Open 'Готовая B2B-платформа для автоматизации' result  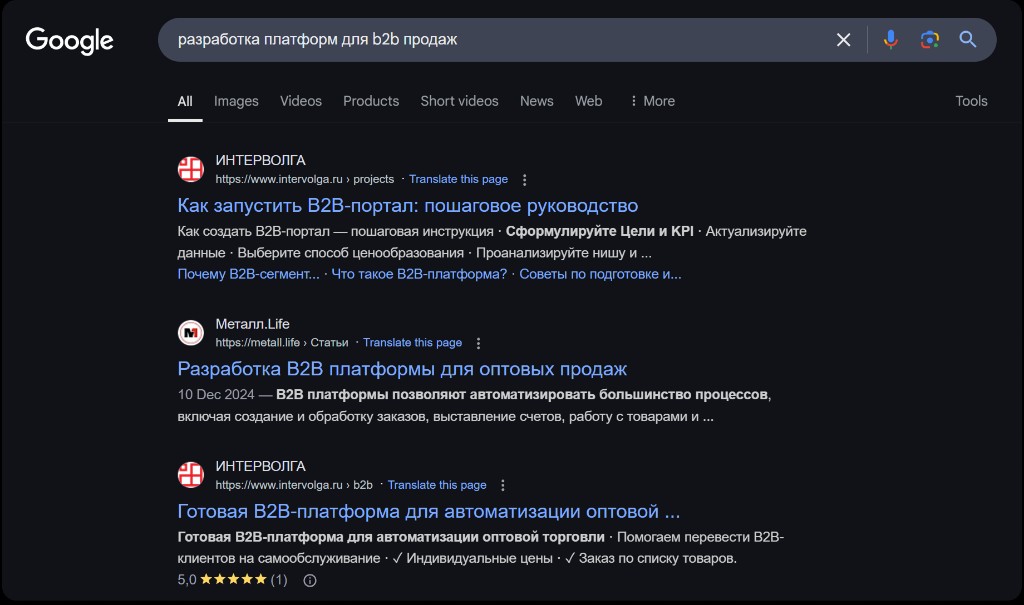coord(428,512)
